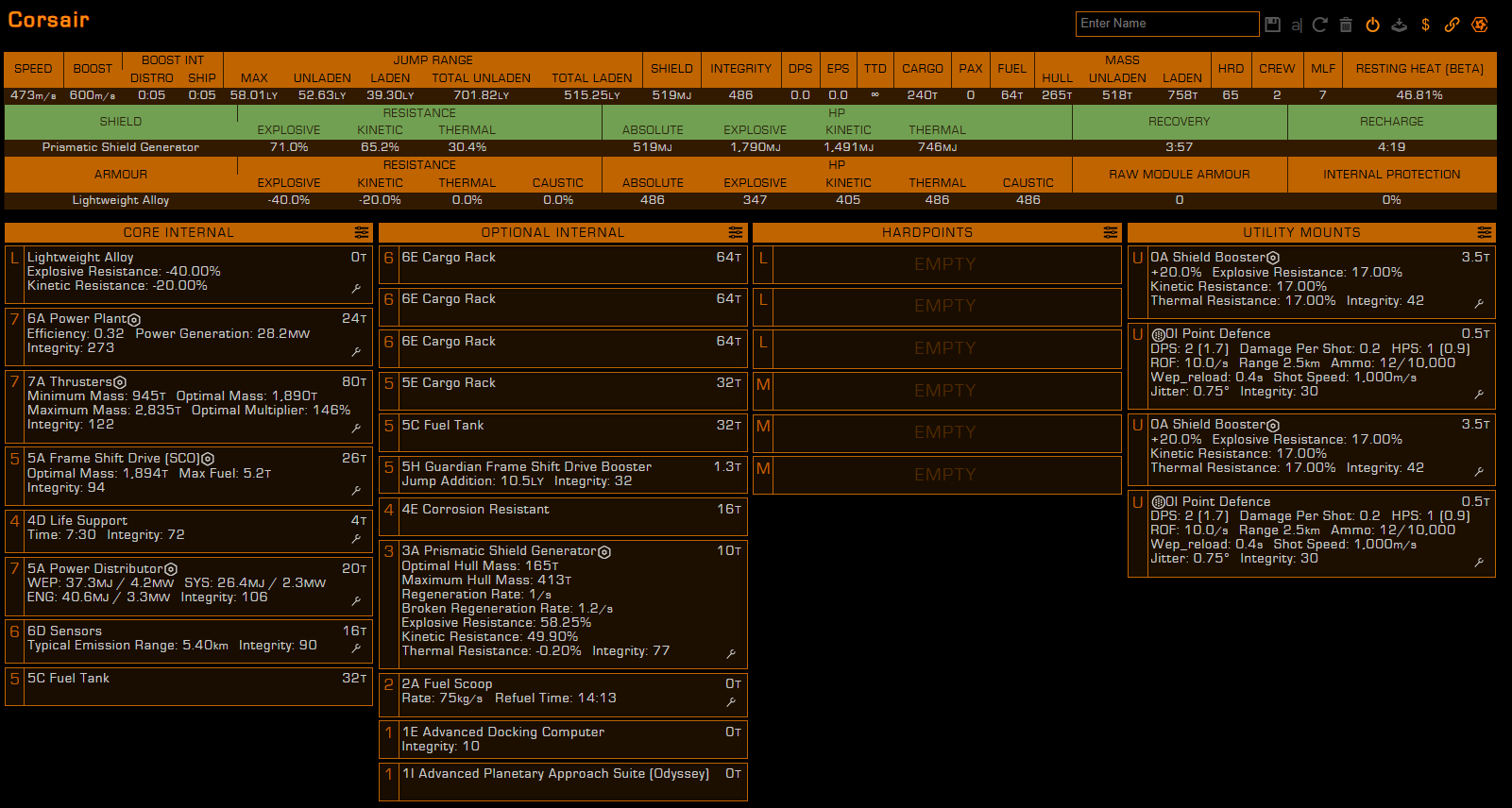Click the wrench icon on 6A Power Plant
This screenshot has height=808, width=1512.
pos(356,351)
